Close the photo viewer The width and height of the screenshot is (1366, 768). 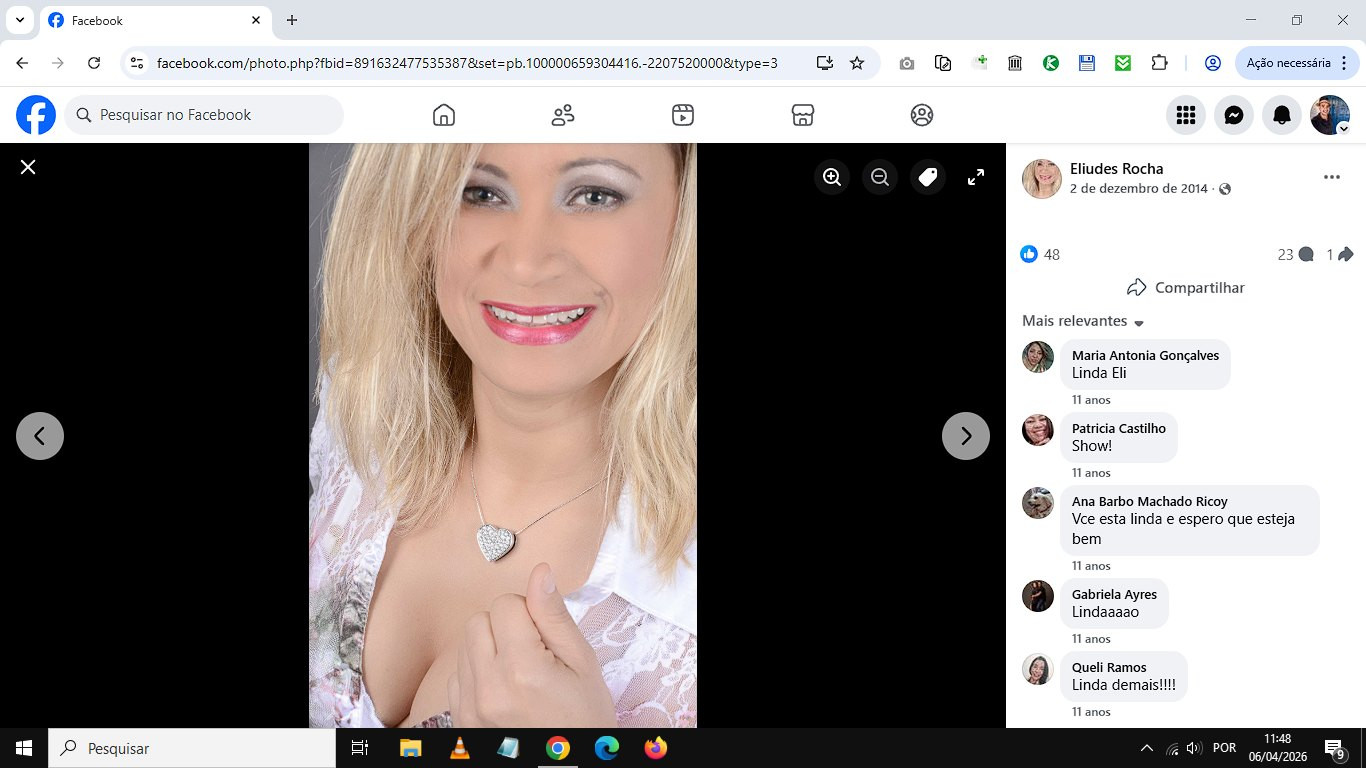coord(28,167)
